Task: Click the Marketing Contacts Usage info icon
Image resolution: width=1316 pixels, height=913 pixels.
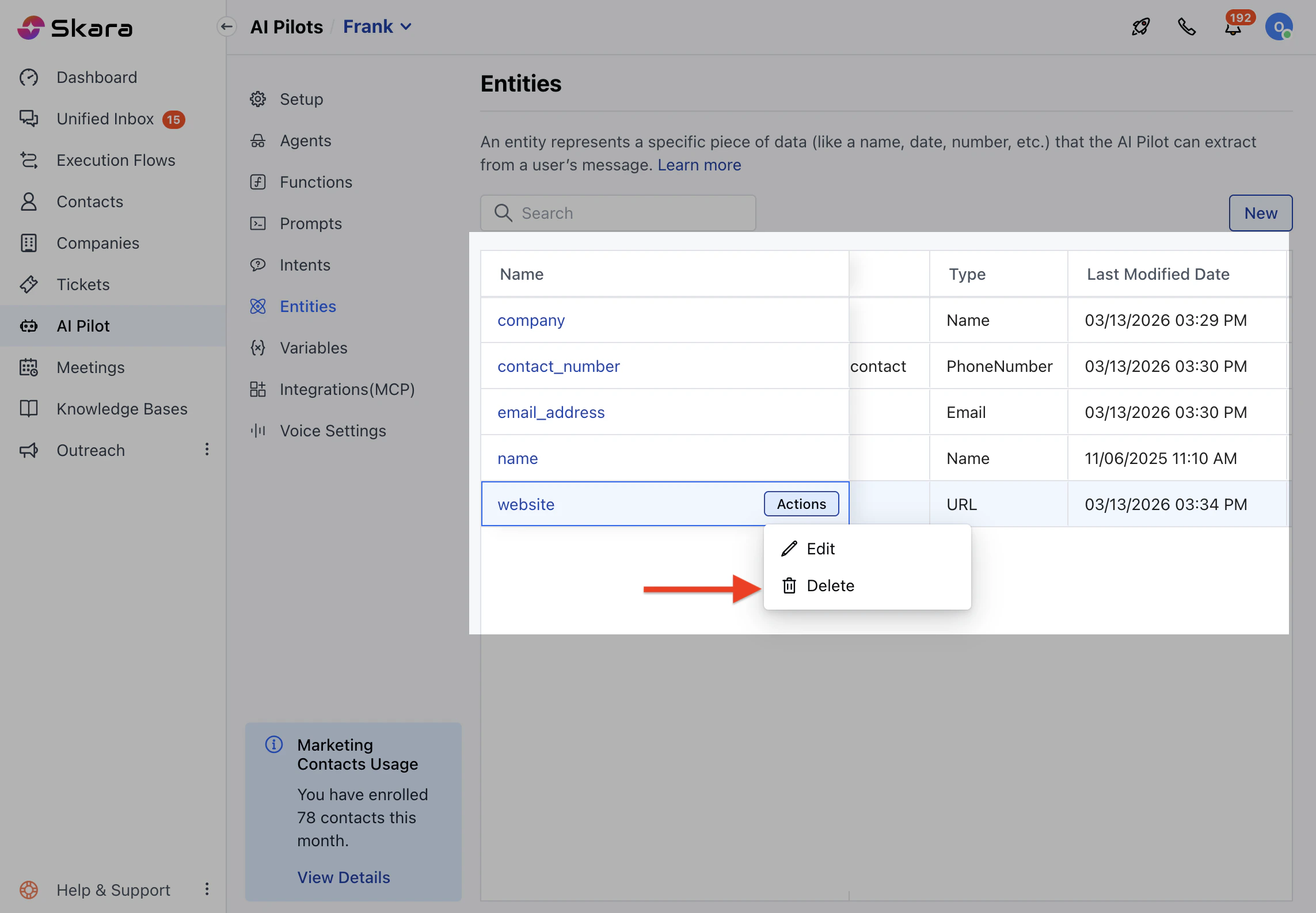Action: pos(274,744)
